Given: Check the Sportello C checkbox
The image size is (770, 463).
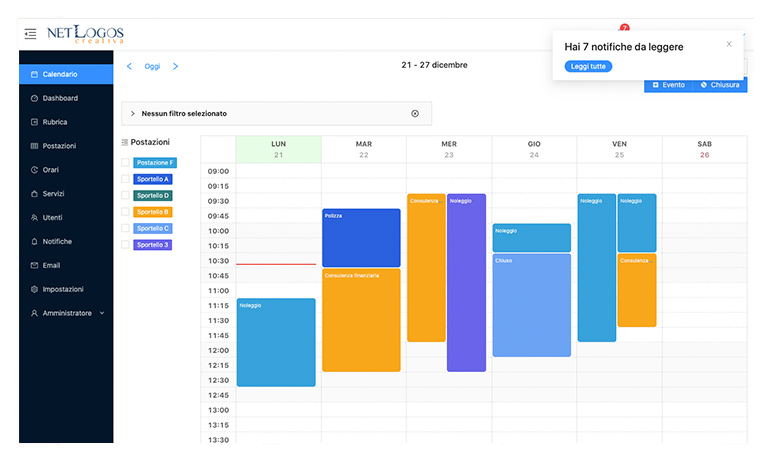Looking at the screenshot, I should pos(126,228).
